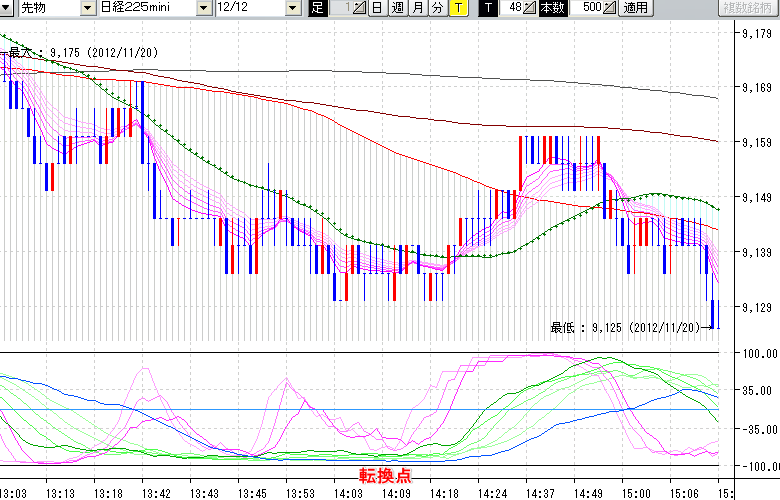Click inside the 500 bar count field
Image resolution: width=780 pixels, height=500 pixels.
pyautogui.click(x=588, y=8)
